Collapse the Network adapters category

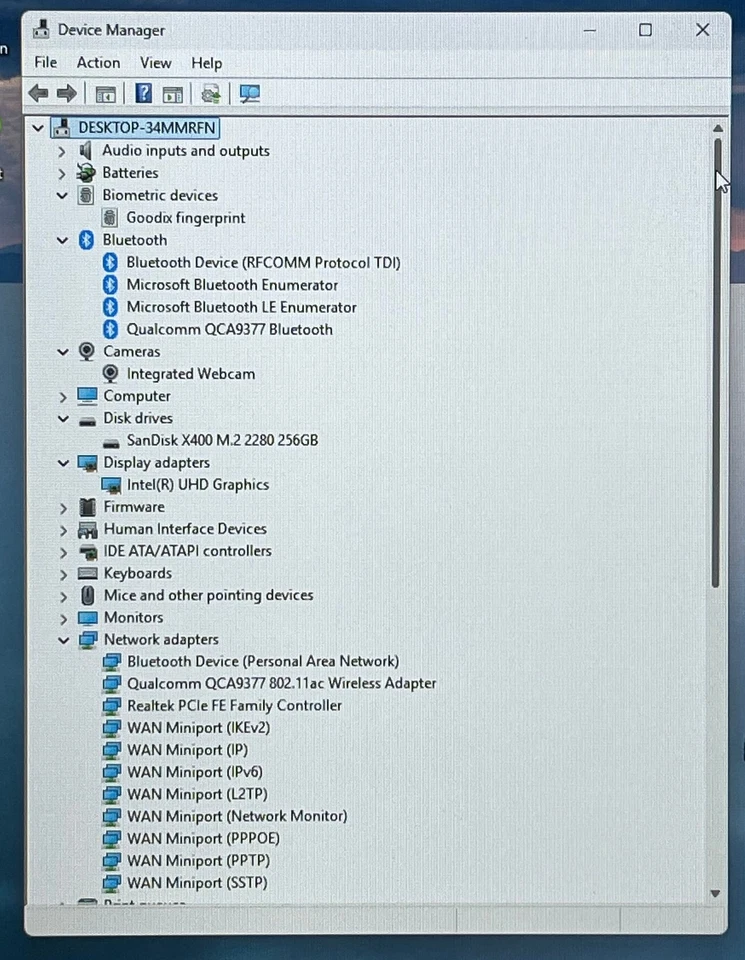pos(63,640)
